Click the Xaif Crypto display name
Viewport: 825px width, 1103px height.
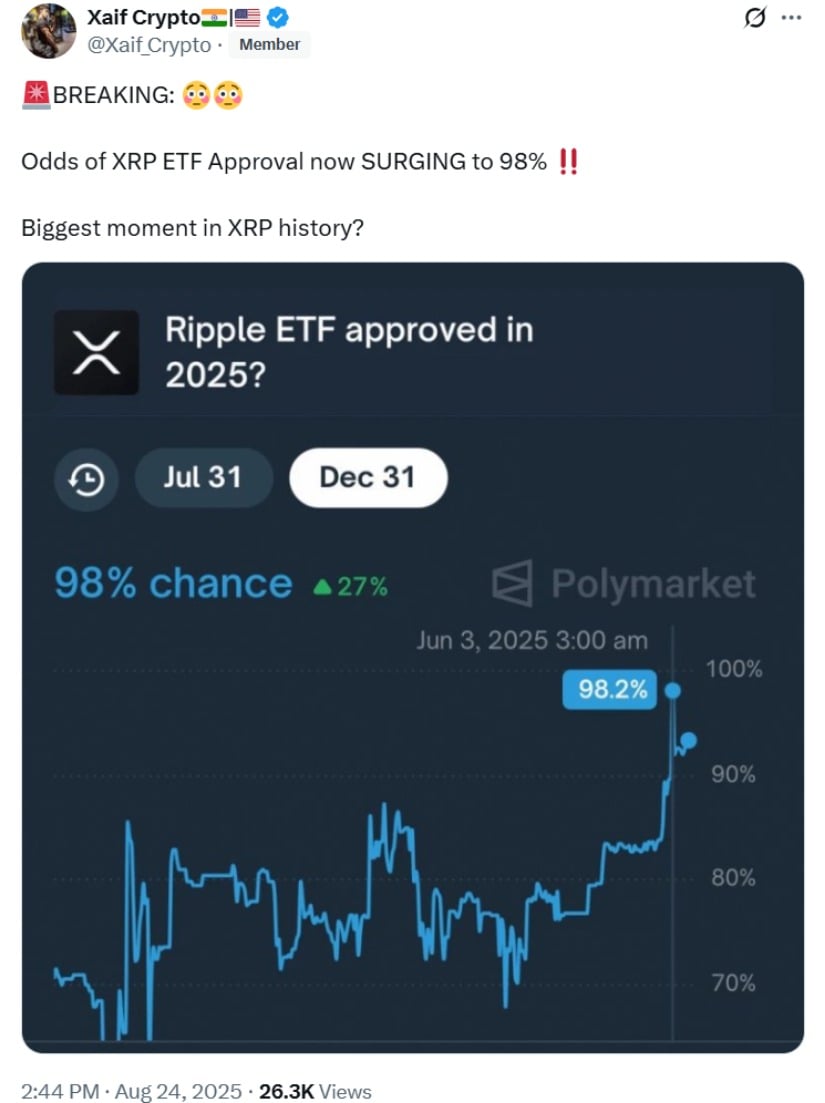coord(143,17)
